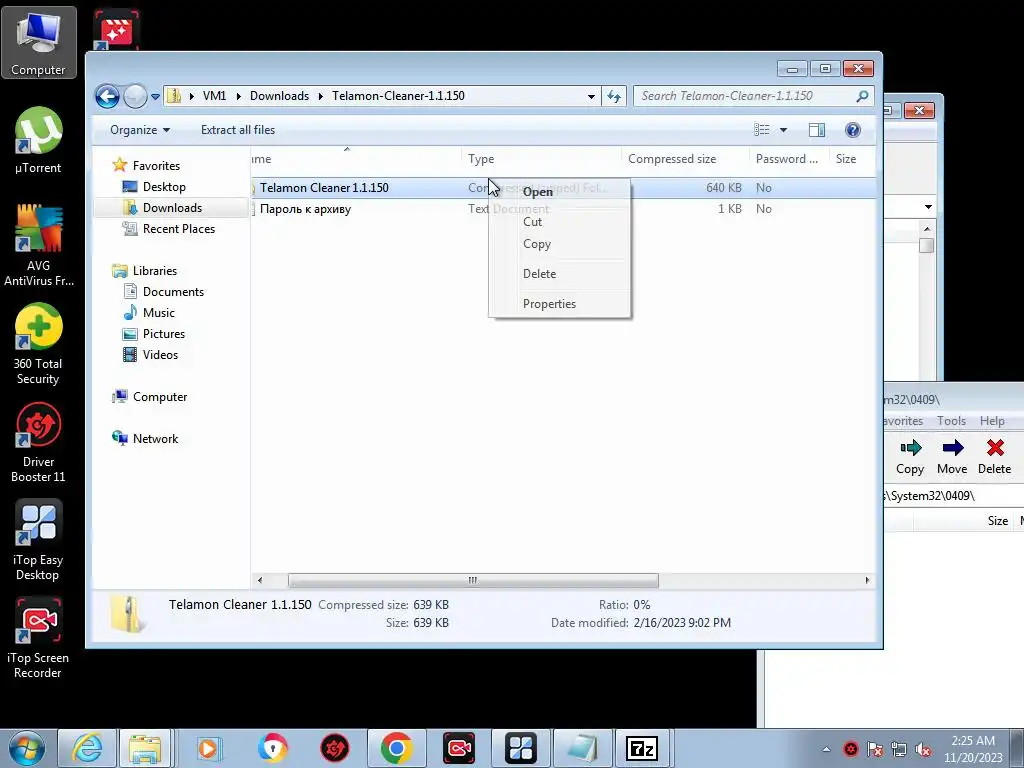The height and width of the screenshot is (768, 1024).
Task: Sort by Compressed size column header
Action: tap(686, 159)
